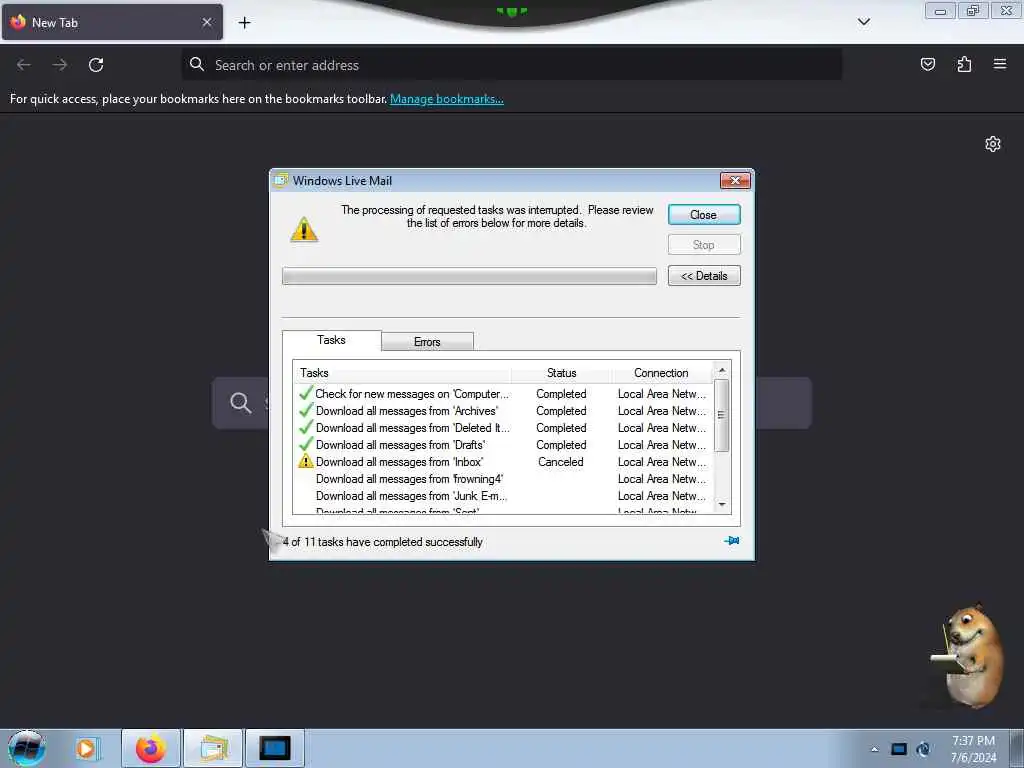Click the Tasks column header
The width and height of the screenshot is (1024, 768).
pyautogui.click(x=402, y=373)
